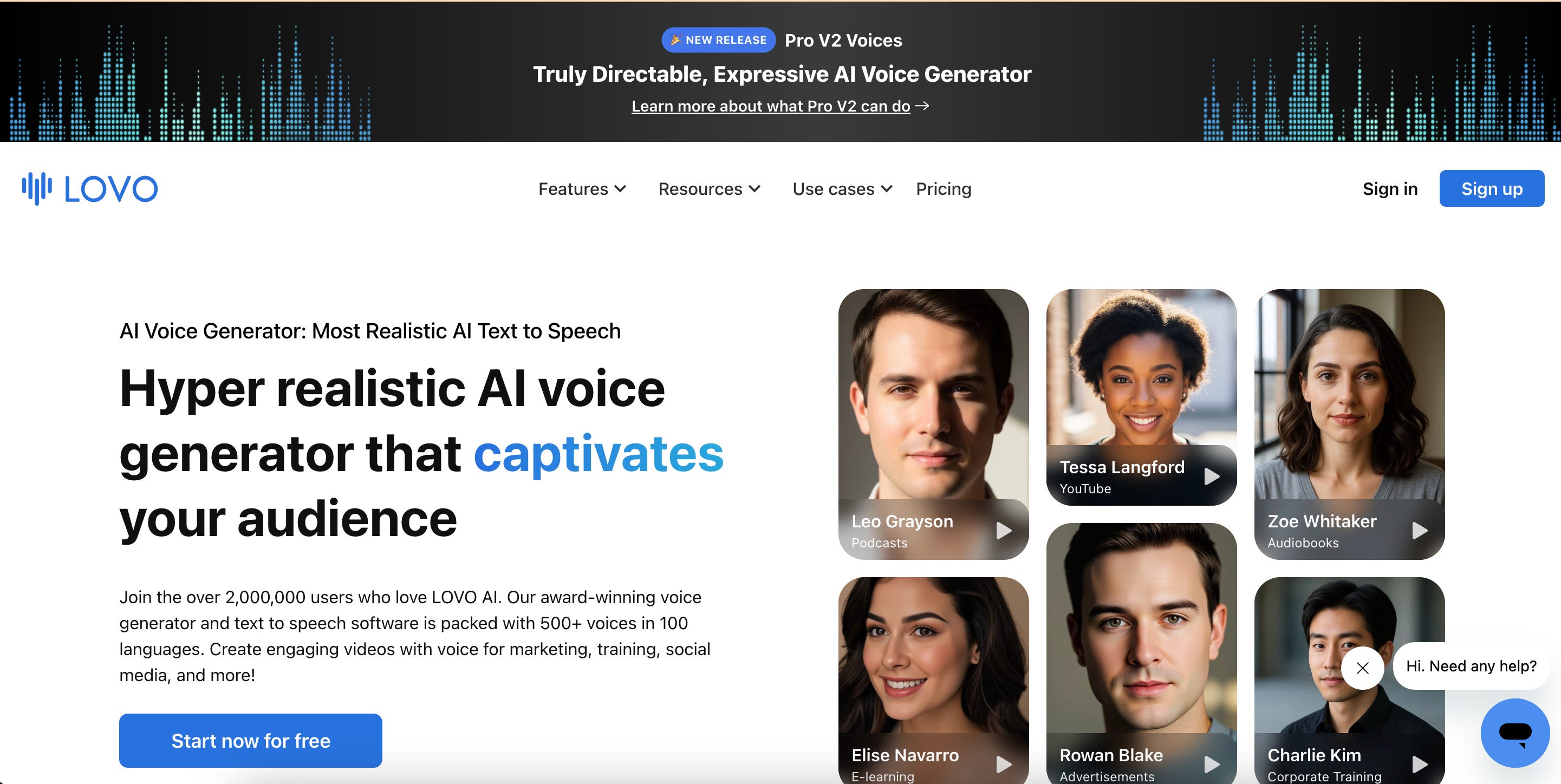Click the LOVO logo
1561x784 pixels.
[x=90, y=189]
